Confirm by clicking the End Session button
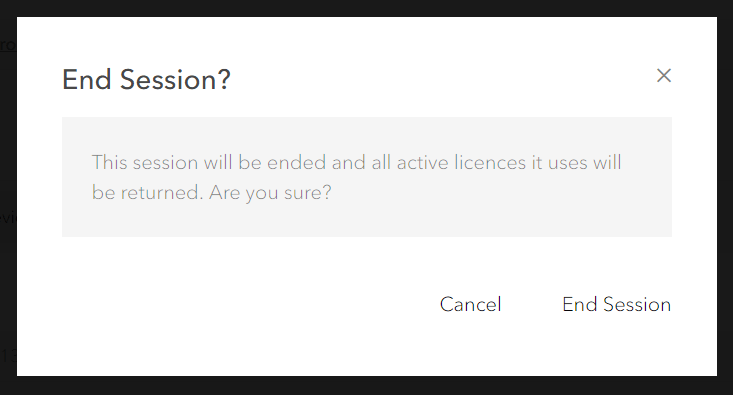Screen dimensions: 733x395 click(617, 304)
